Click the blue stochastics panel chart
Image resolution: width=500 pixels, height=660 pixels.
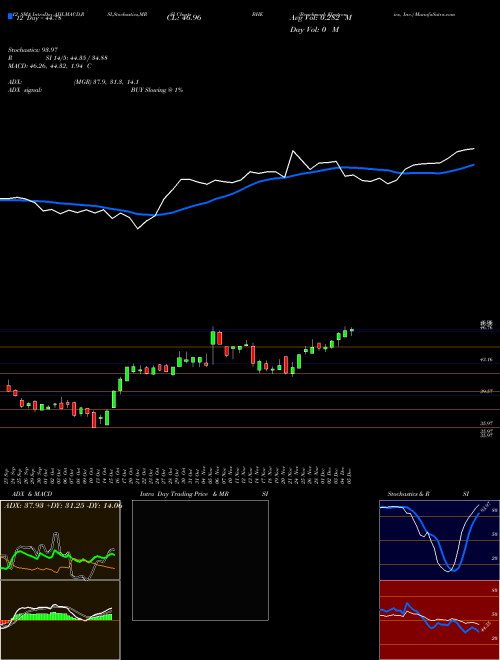coord(439,540)
